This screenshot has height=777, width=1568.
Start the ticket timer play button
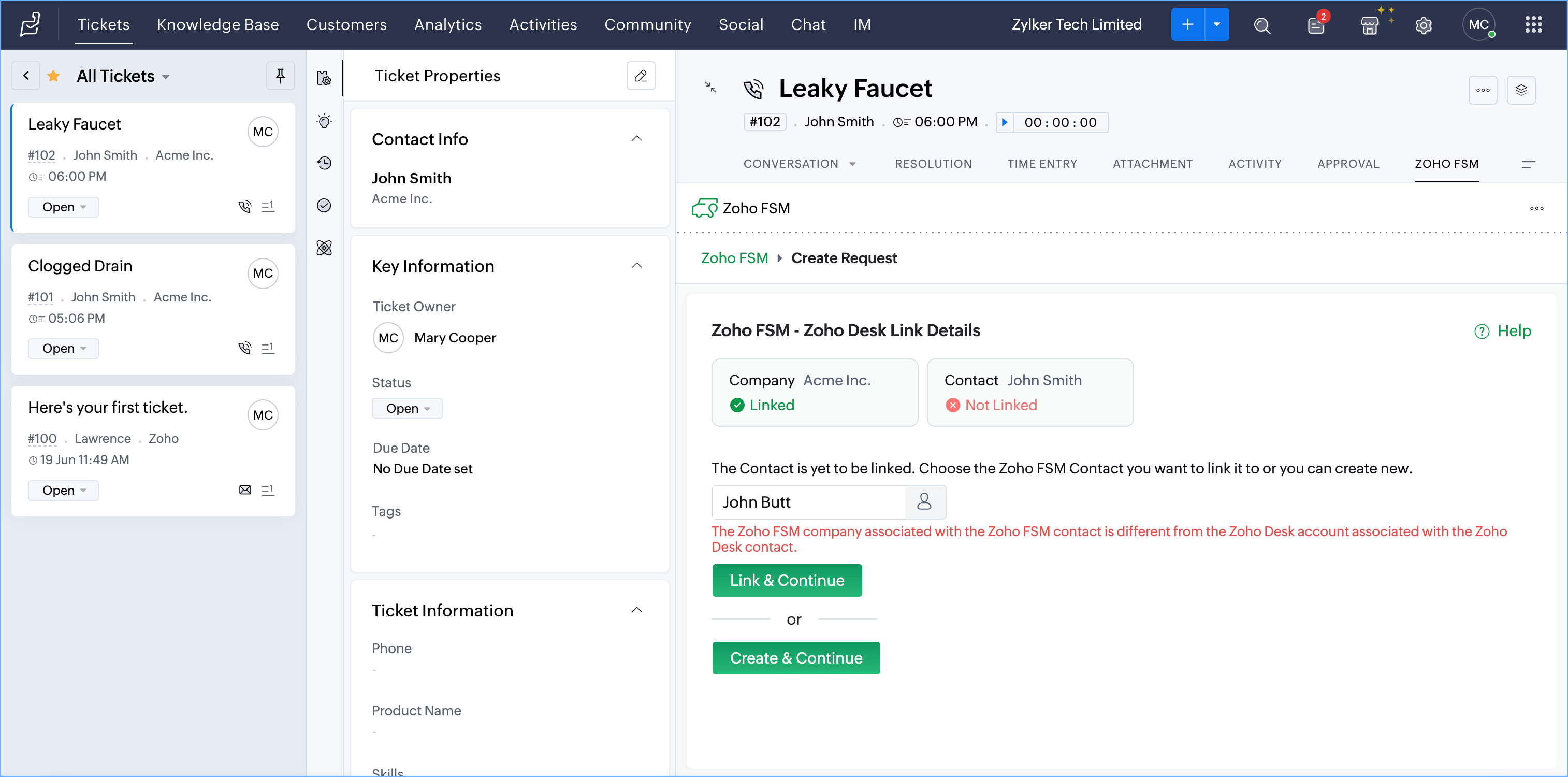(1005, 122)
